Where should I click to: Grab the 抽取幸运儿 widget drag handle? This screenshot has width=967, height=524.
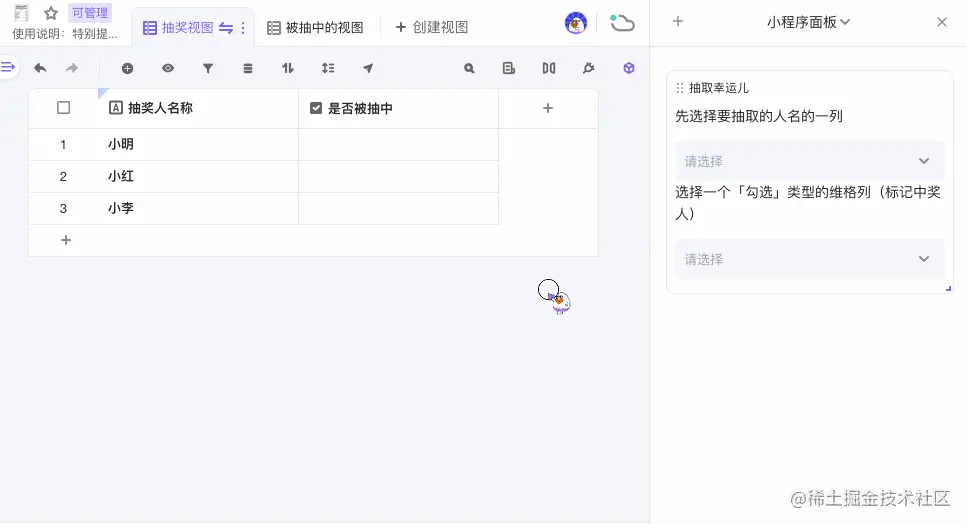coord(680,88)
